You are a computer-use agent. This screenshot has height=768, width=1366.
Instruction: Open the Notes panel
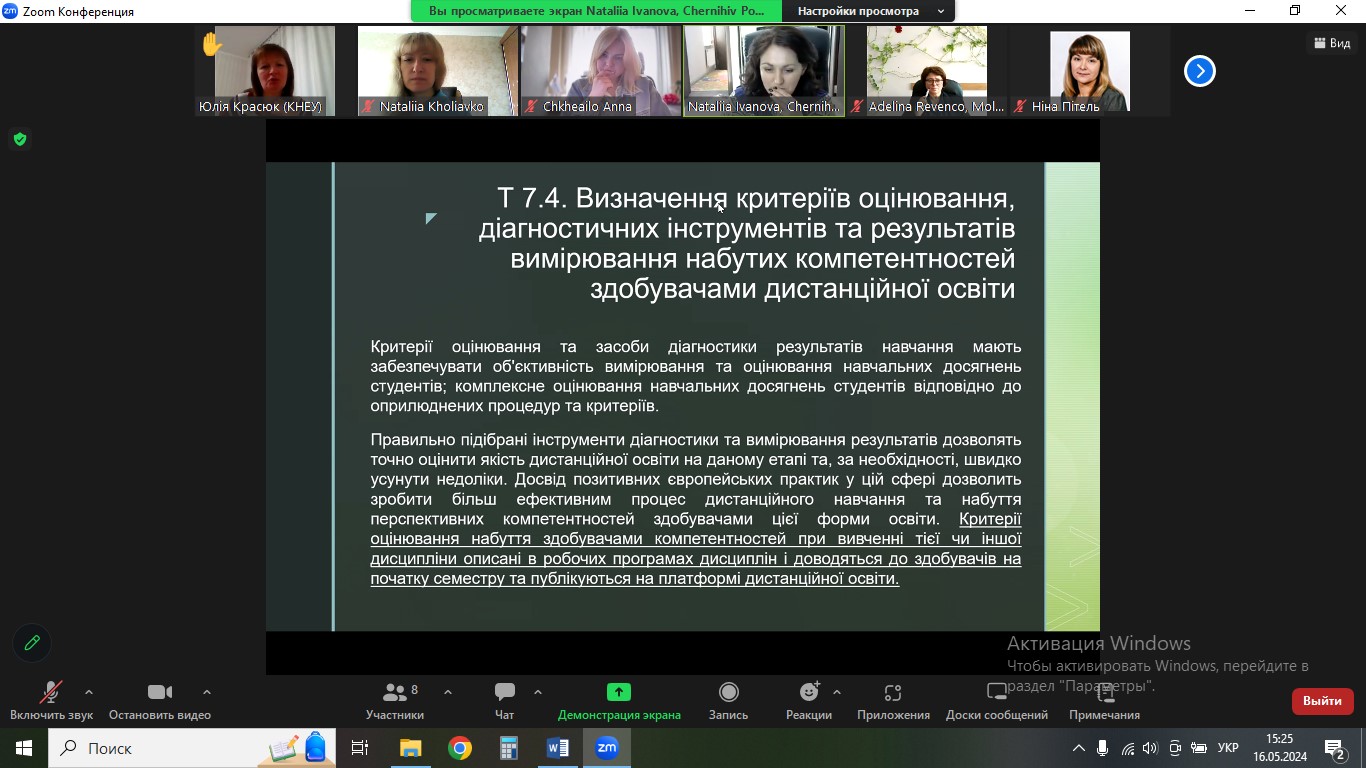(1104, 700)
